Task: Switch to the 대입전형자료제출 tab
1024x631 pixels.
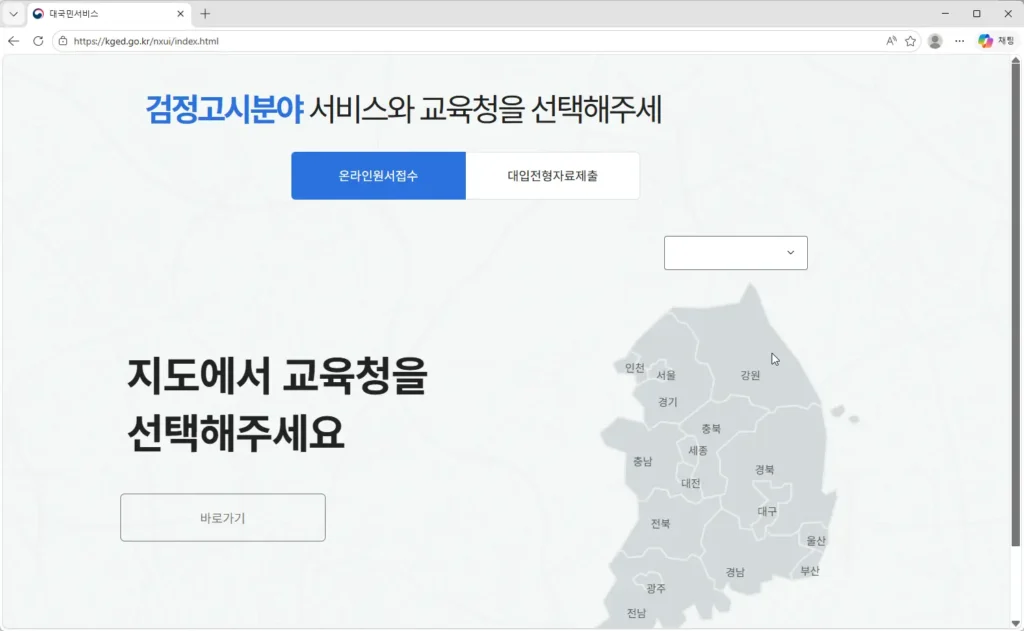Action: click(552, 176)
